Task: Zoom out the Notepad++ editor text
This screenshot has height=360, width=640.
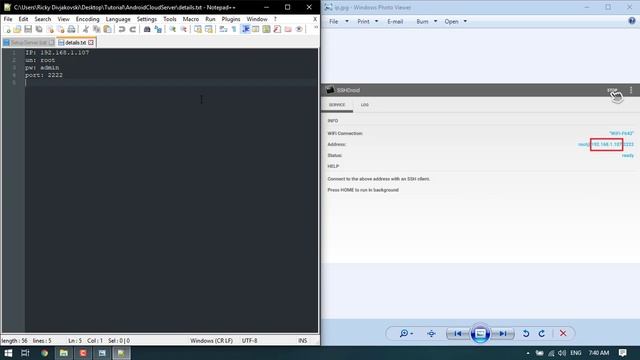Action: pyautogui.click(x=183, y=29)
